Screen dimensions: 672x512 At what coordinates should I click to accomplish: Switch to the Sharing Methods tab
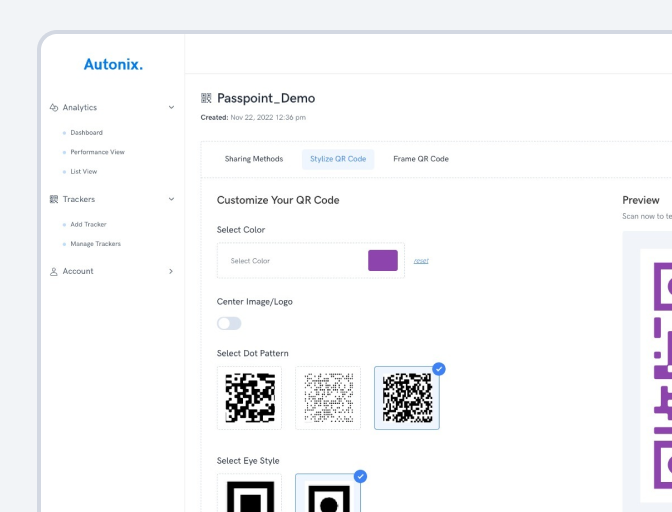253,159
